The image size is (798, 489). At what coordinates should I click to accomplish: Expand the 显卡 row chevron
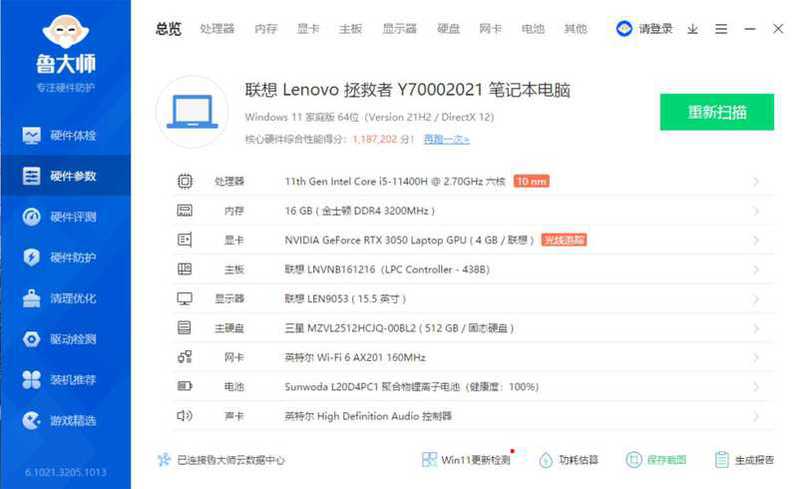756,240
